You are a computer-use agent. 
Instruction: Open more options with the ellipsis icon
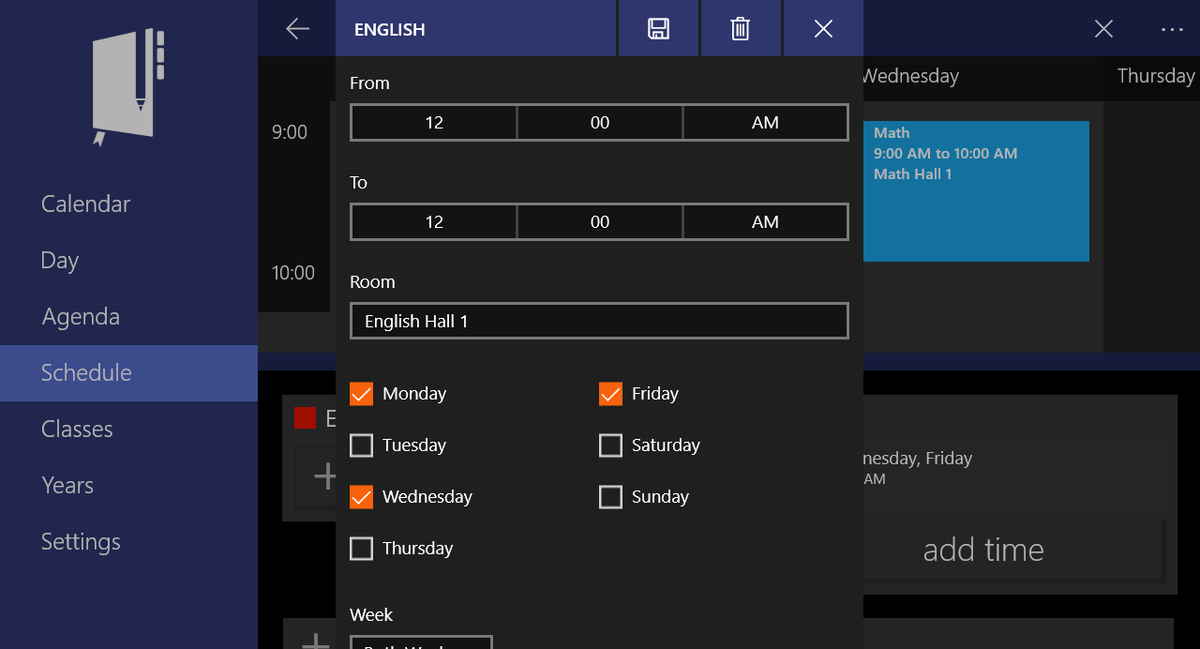click(x=1171, y=29)
